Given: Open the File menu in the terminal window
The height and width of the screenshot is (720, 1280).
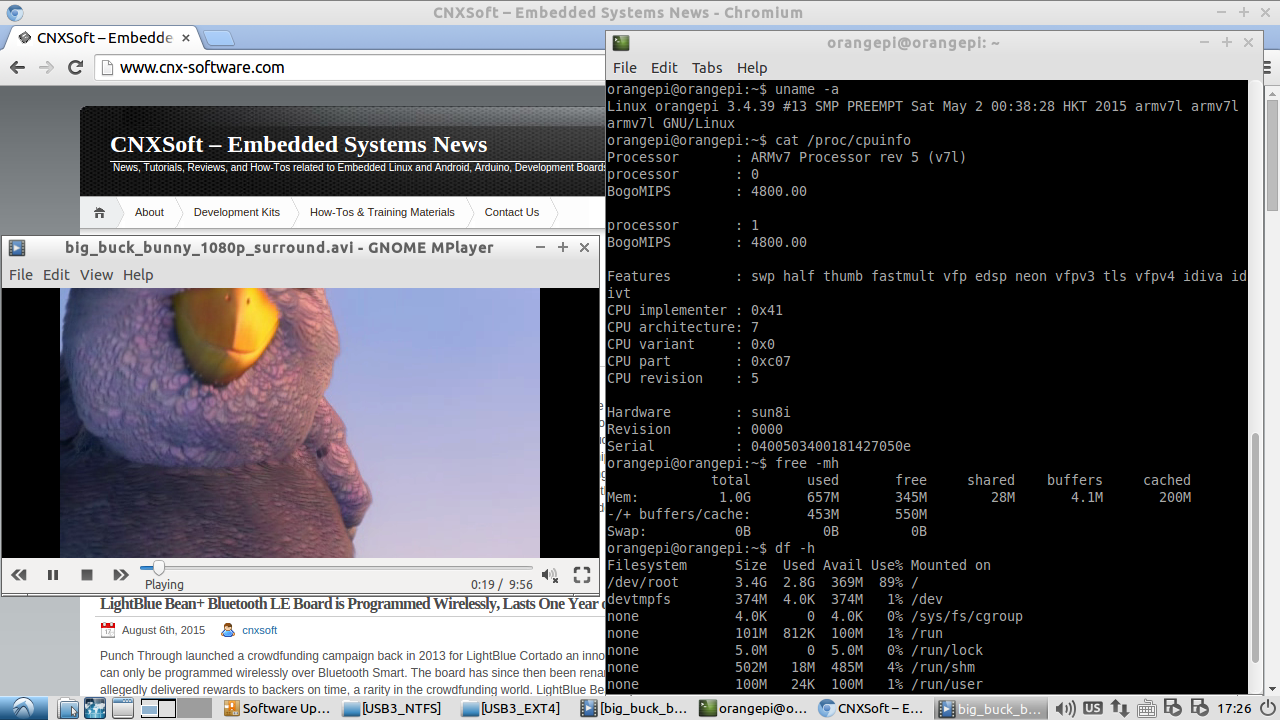Looking at the screenshot, I should pos(625,68).
